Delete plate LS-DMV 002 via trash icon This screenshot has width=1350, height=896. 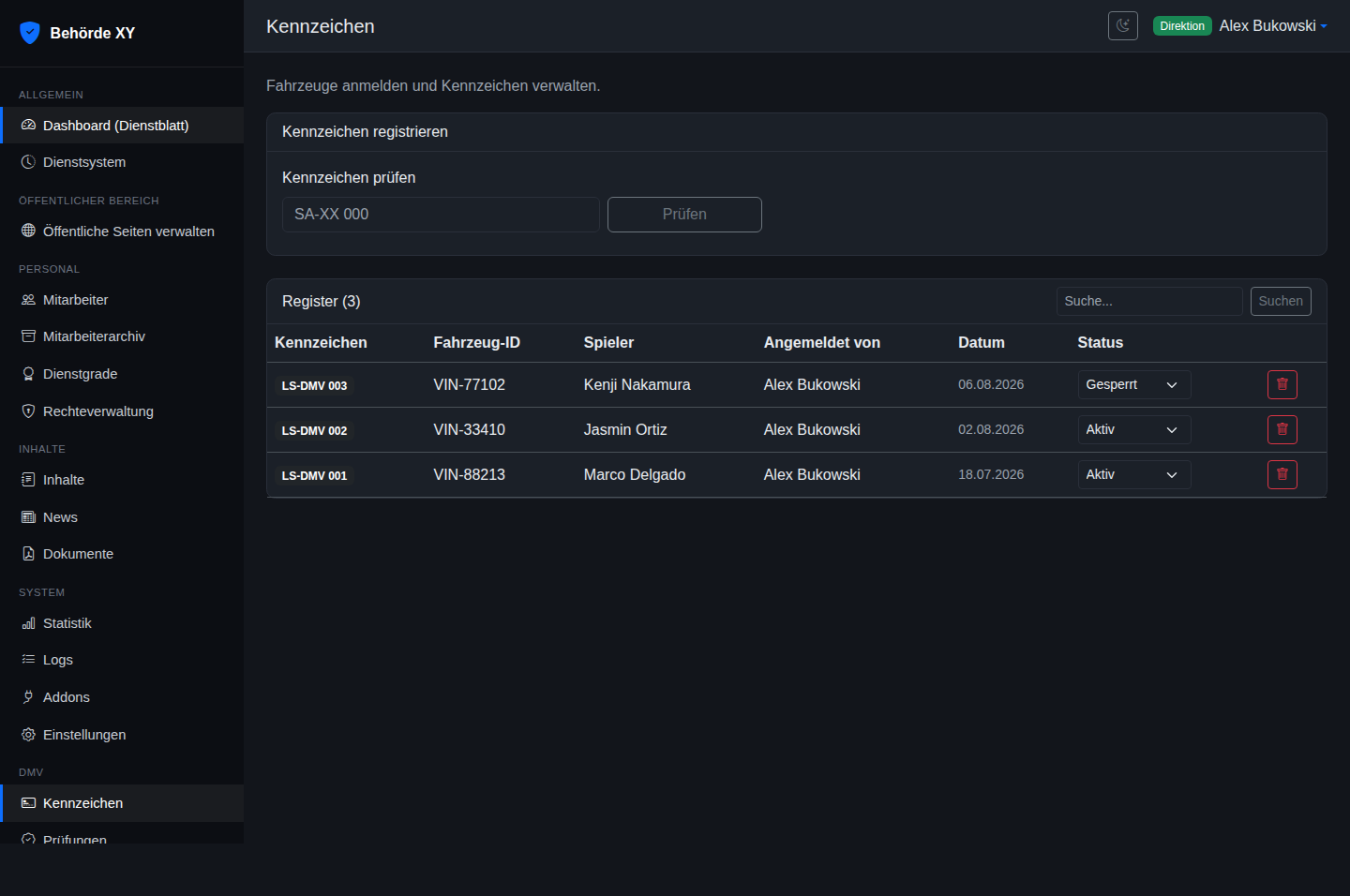pos(1282,430)
